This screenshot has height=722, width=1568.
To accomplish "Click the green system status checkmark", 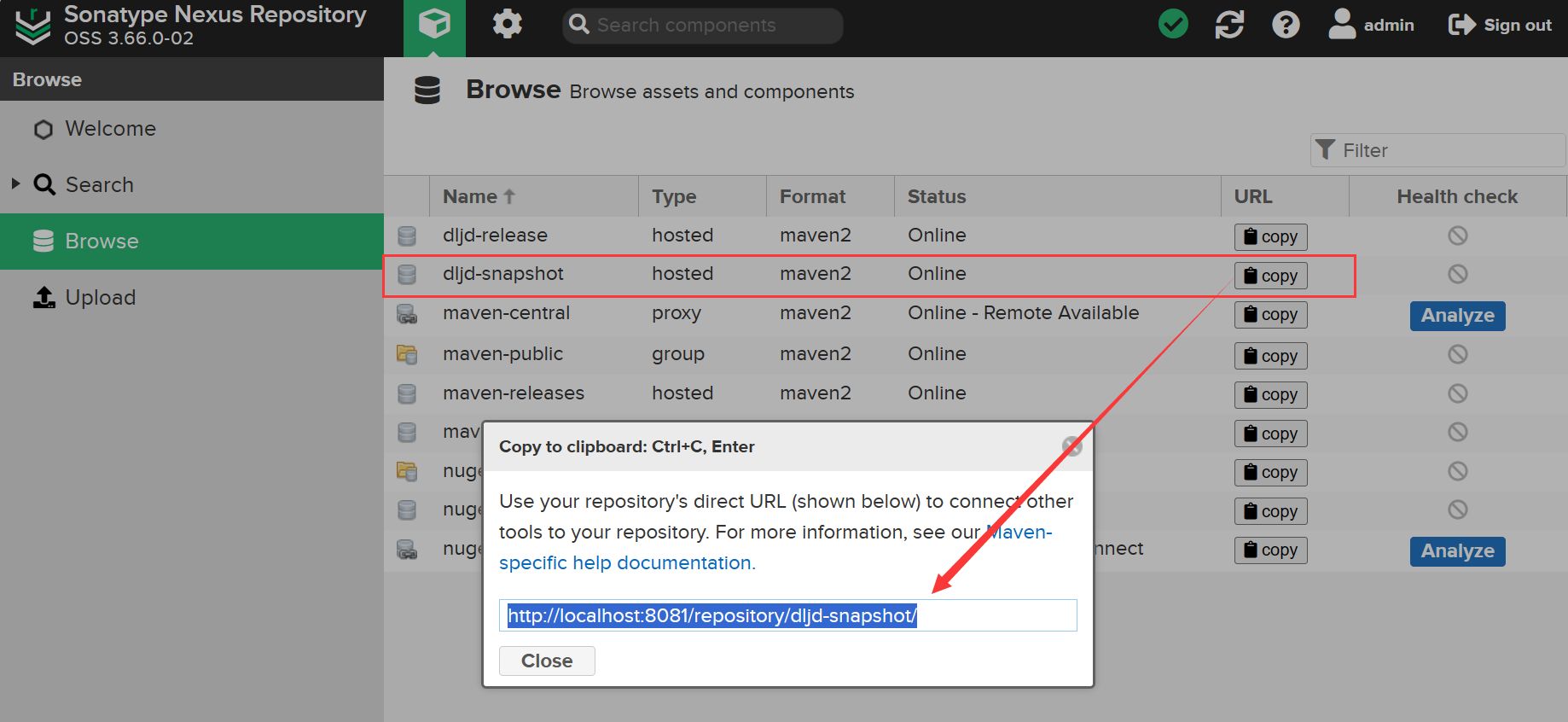I will (1173, 24).
